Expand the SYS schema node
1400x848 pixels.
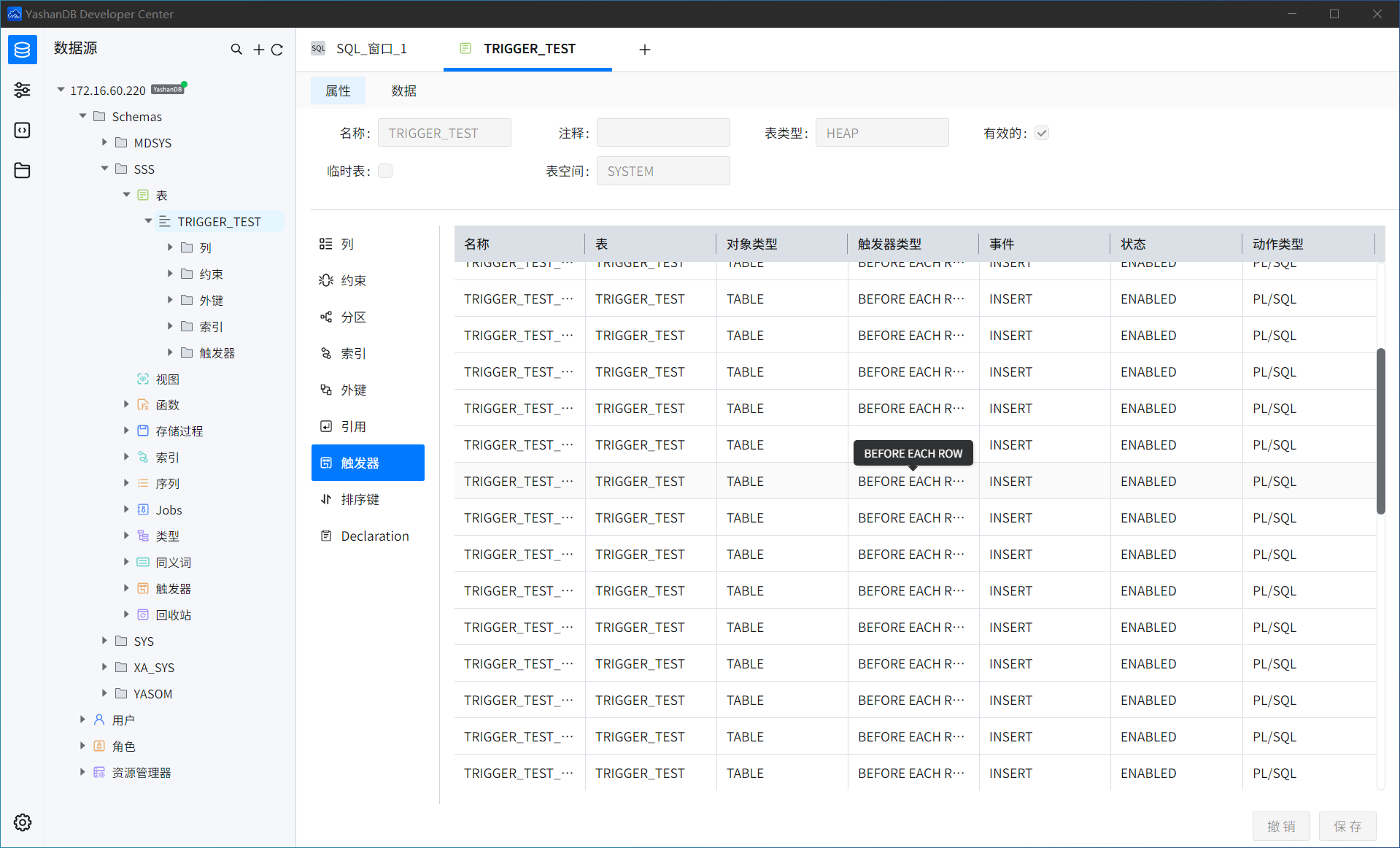click(x=104, y=641)
